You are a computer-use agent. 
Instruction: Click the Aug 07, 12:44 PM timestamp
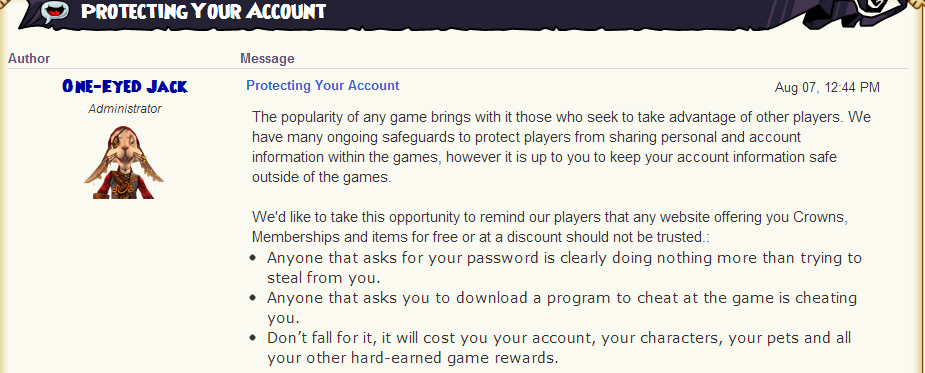click(x=827, y=88)
